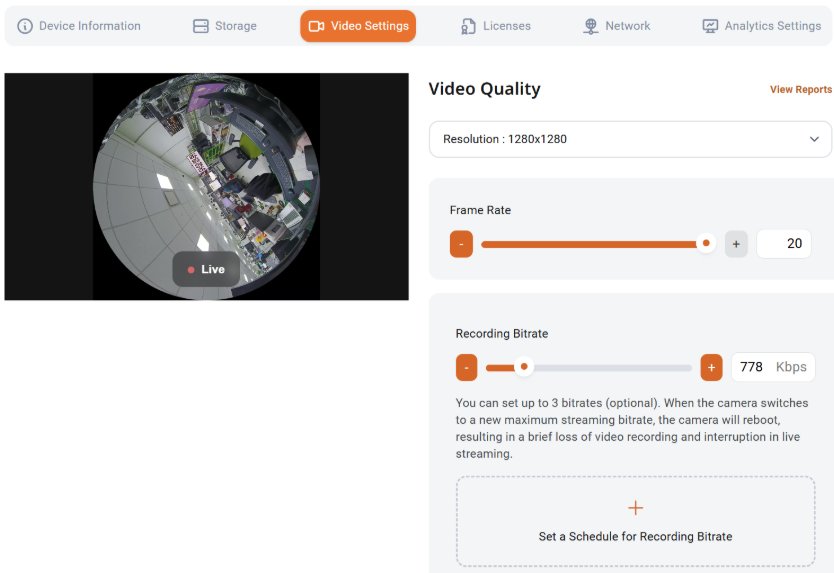Decrease recording bitrate with minus button

coord(466,367)
